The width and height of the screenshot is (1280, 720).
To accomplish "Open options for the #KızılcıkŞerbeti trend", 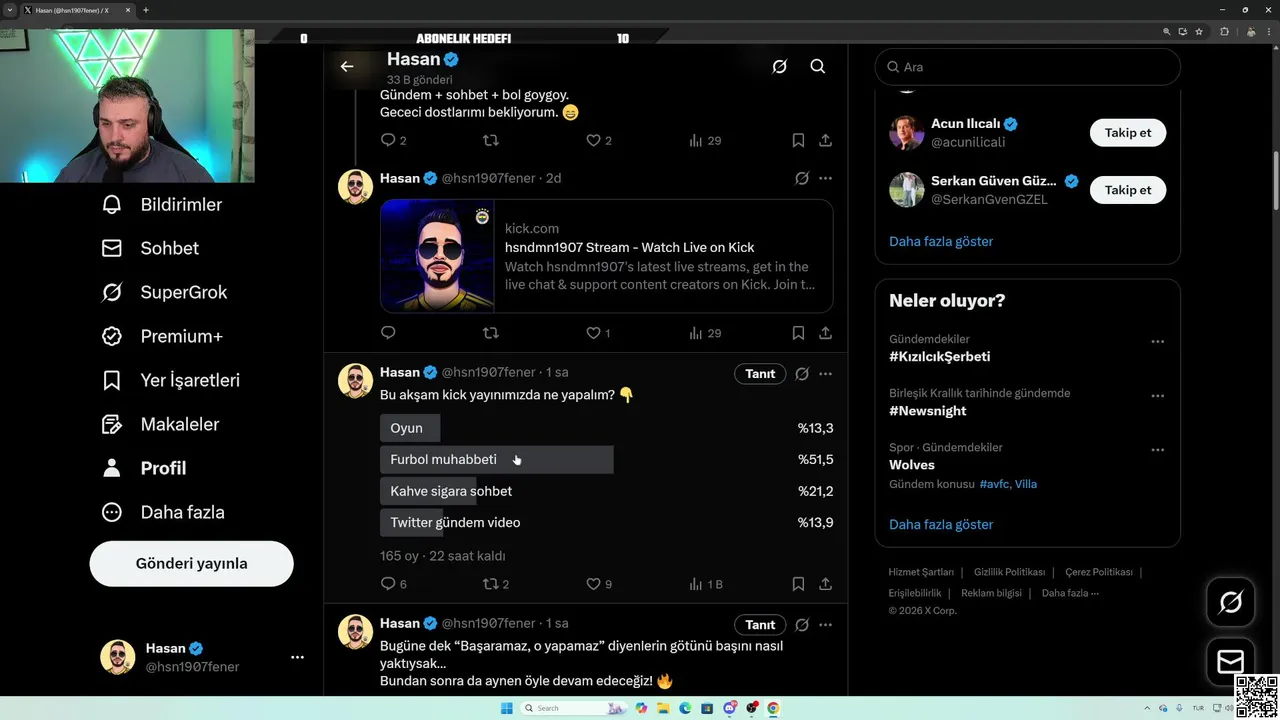I will pos(1157,342).
